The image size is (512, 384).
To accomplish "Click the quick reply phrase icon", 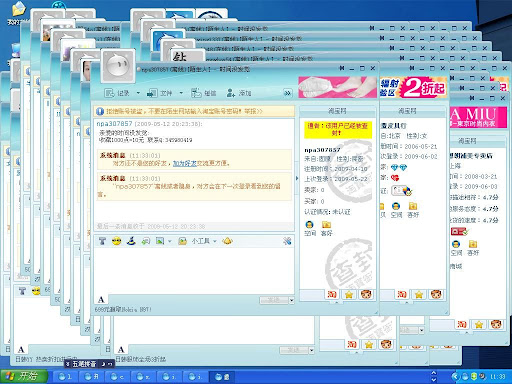I will [146, 241].
